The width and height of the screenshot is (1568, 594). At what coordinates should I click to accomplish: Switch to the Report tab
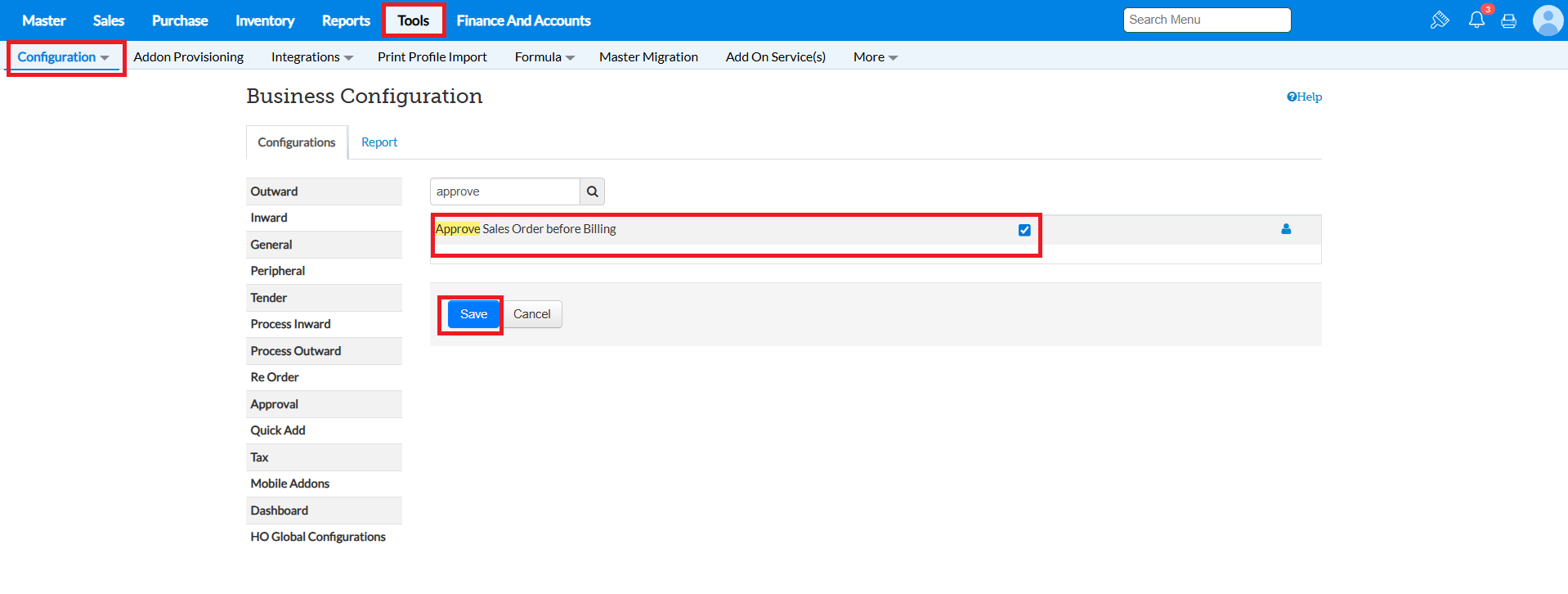(379, 142)
